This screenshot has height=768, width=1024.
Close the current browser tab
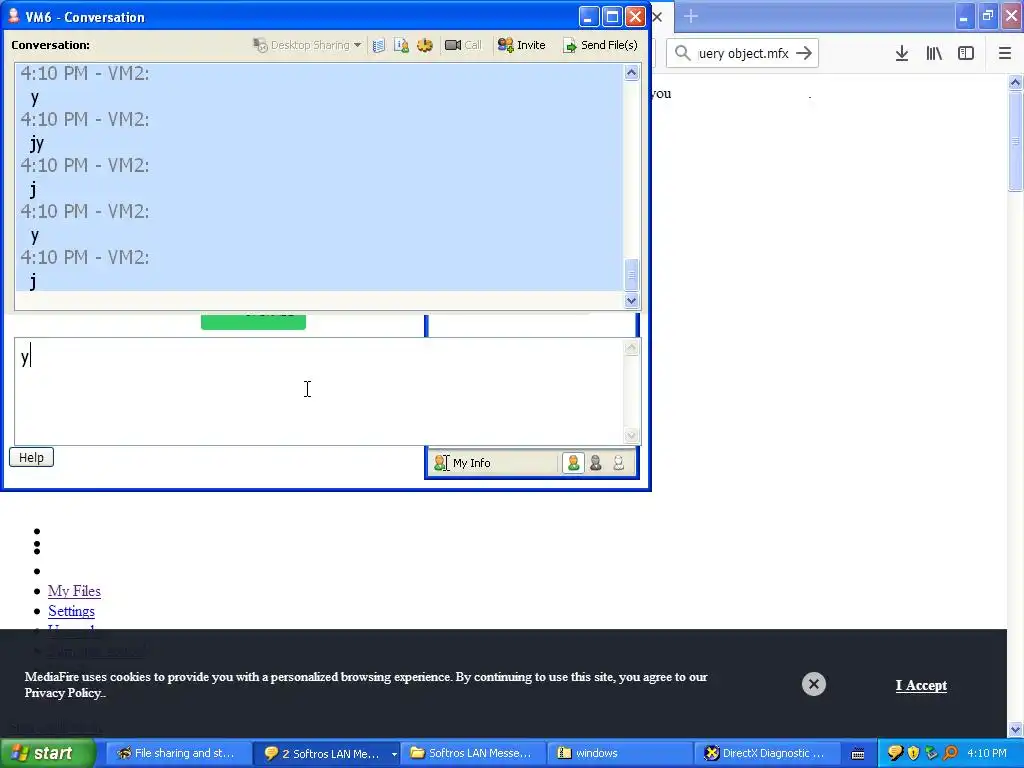coord(658,17)
